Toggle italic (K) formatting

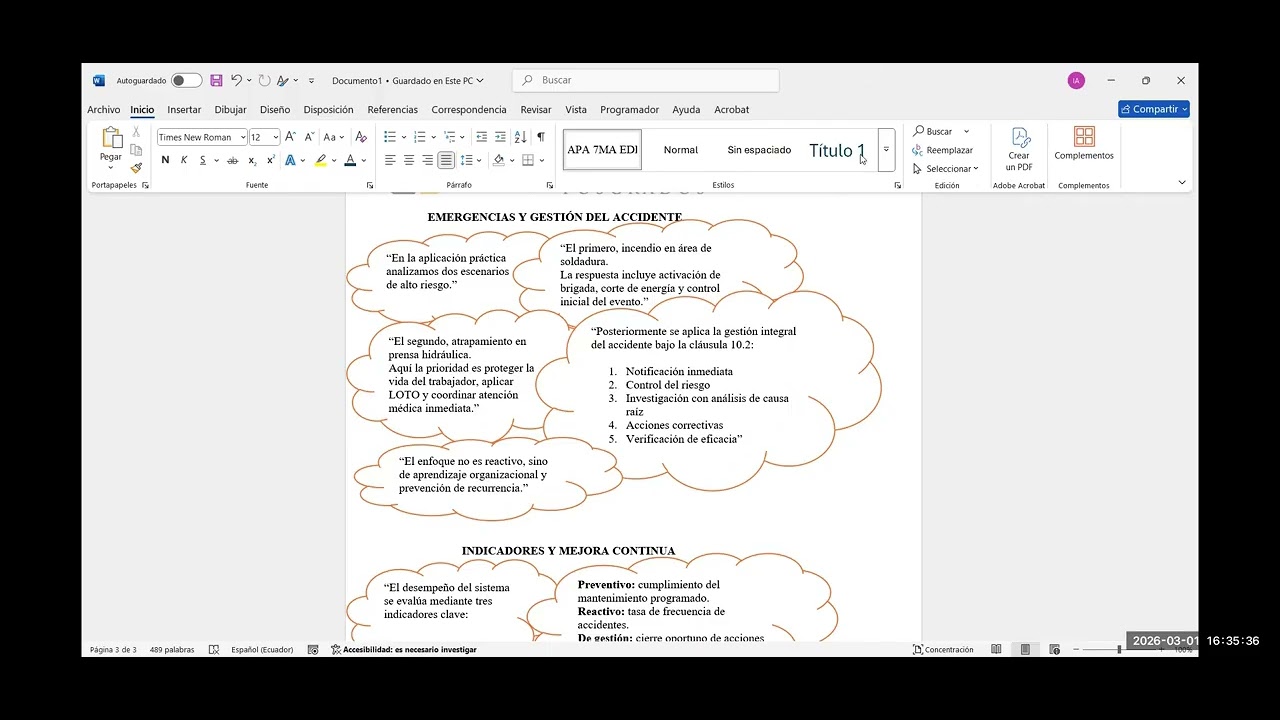coord(184,160)
